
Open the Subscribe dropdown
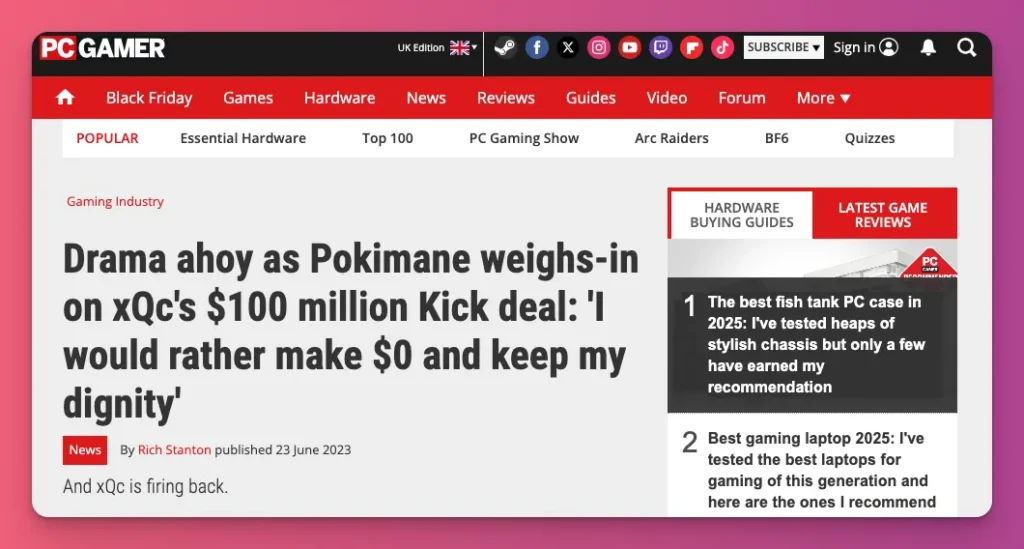(783, 47)
